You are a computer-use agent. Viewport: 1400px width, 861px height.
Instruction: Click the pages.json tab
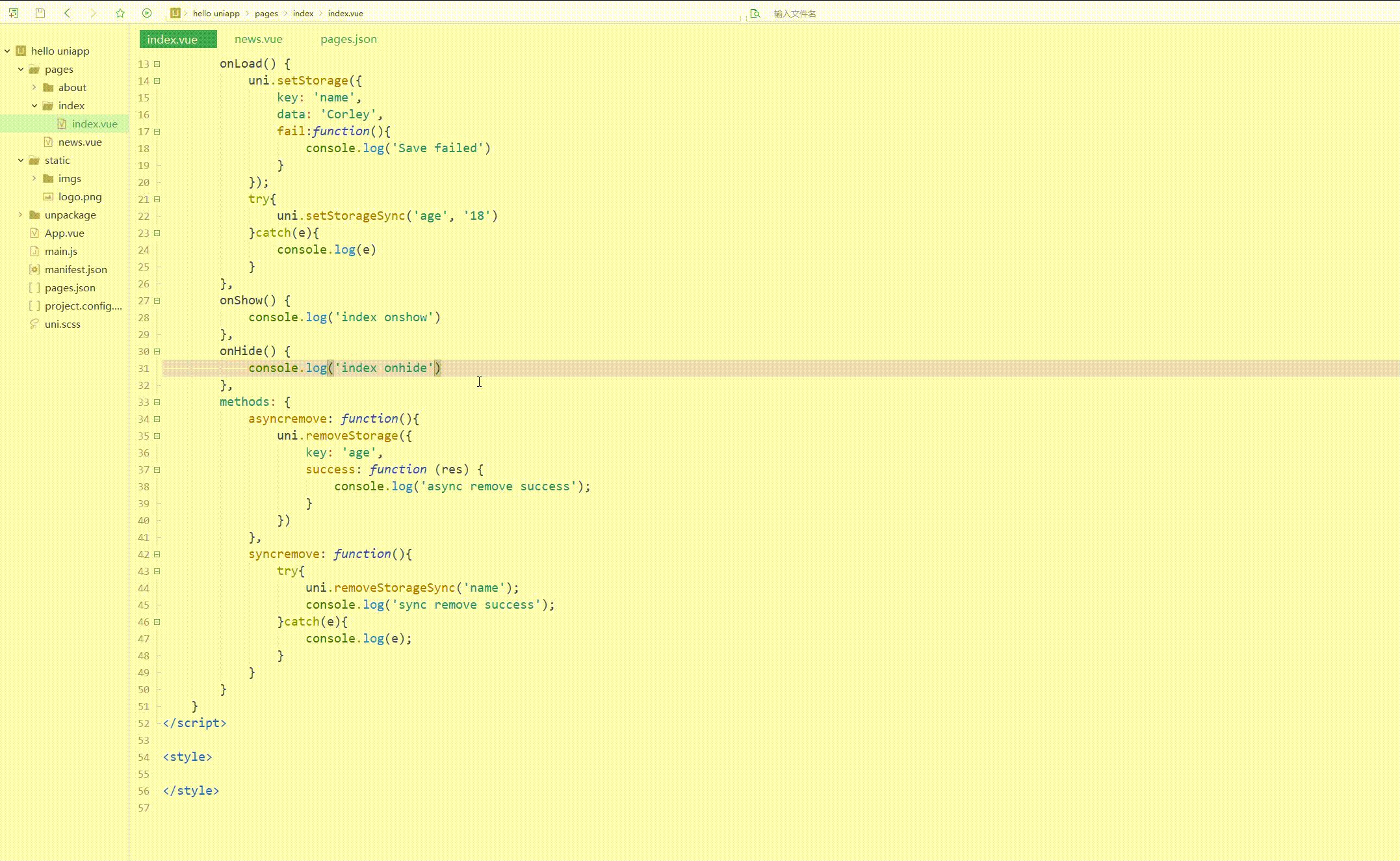[348, 39]
